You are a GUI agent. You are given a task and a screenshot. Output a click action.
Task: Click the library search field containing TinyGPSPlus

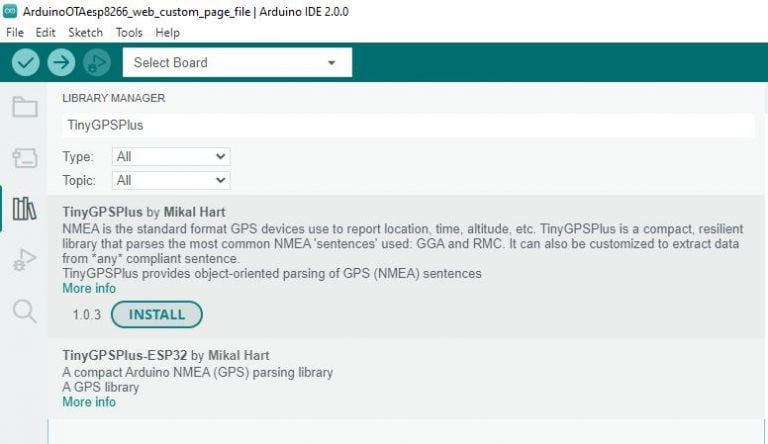[x=408, y=125]
